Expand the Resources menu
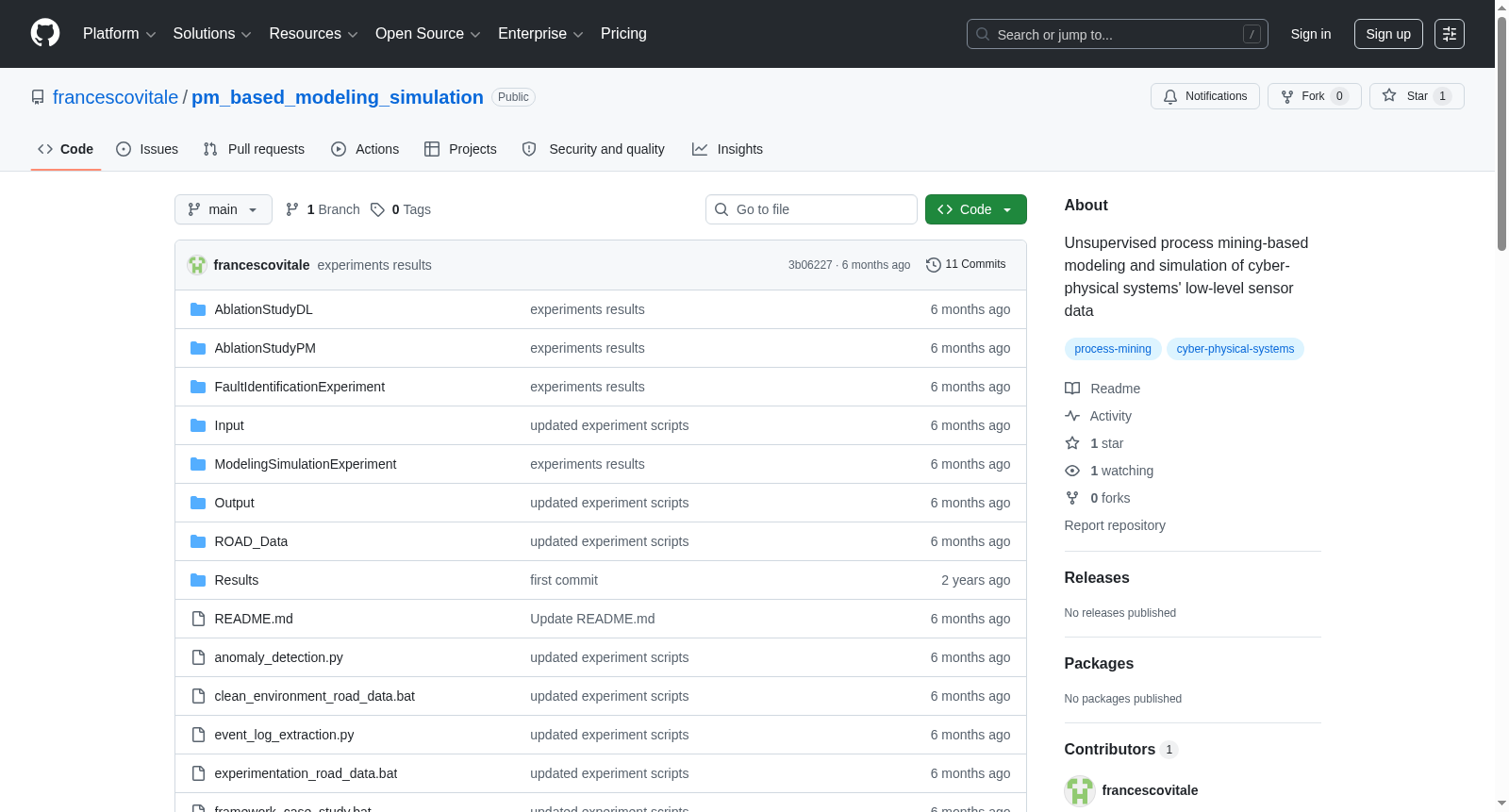The height and width of the screenshot is (812, 1509). [313, 34]
